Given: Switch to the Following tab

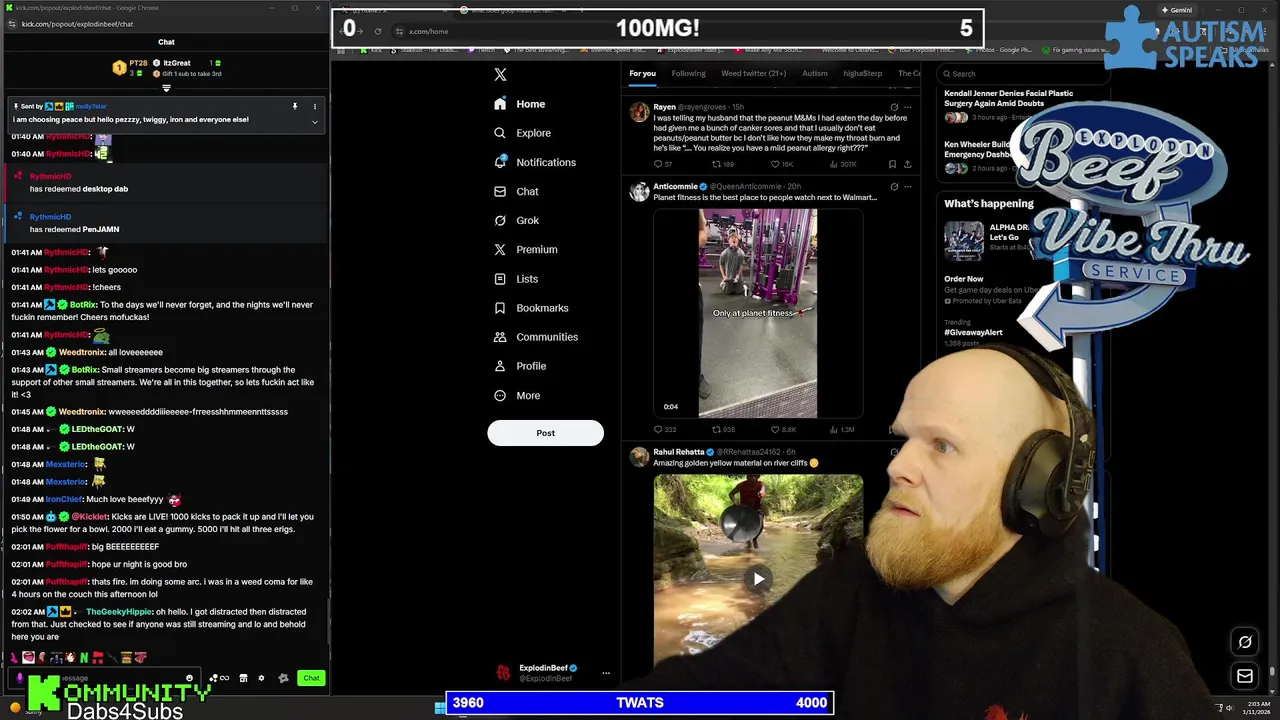Looking at the screenshot, I should [688, 73].
